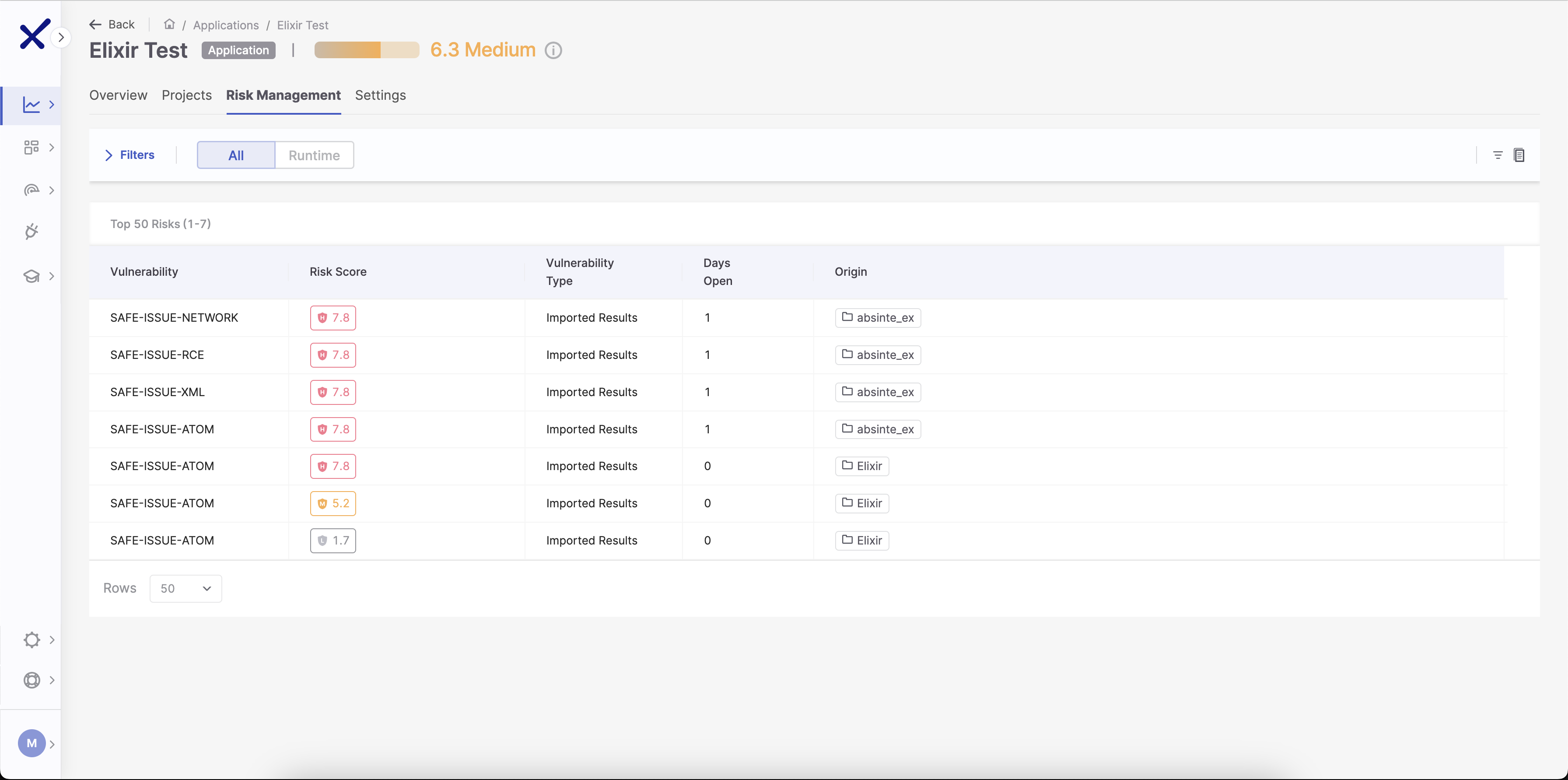The width and height of the screenshot is (1568, 780).
Task: Click Imported Results in the 5.2 score row
Action: (x=591, y=503)
